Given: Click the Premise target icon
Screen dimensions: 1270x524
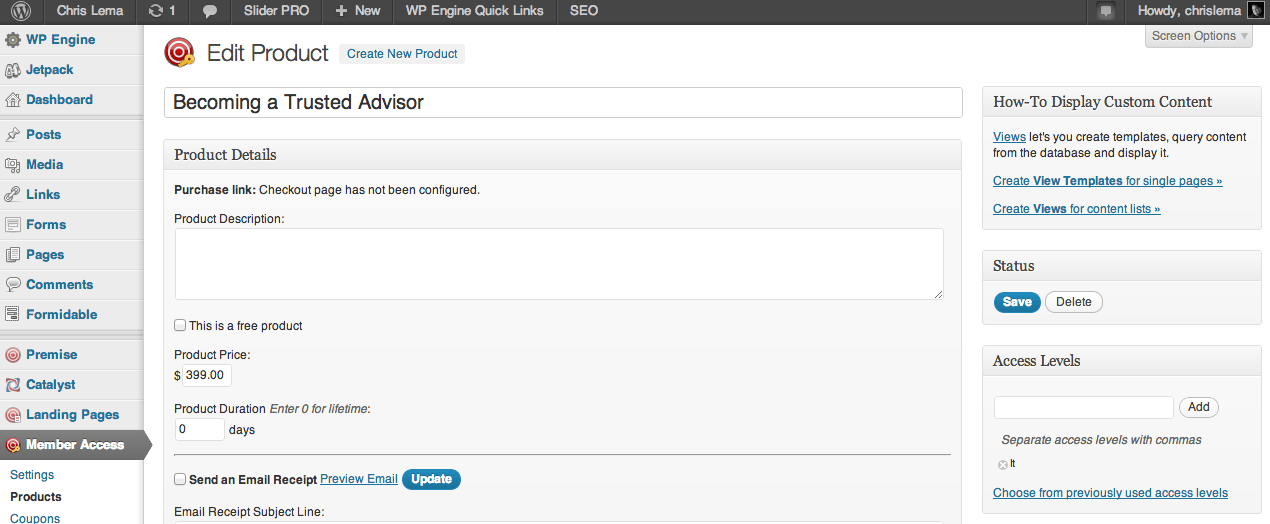Looking at the screenshot, I should (x=13, y=355).
